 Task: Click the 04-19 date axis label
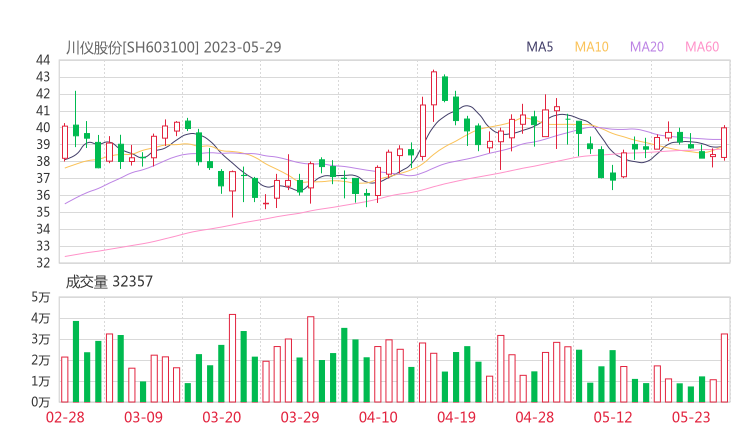click(456, 417)
